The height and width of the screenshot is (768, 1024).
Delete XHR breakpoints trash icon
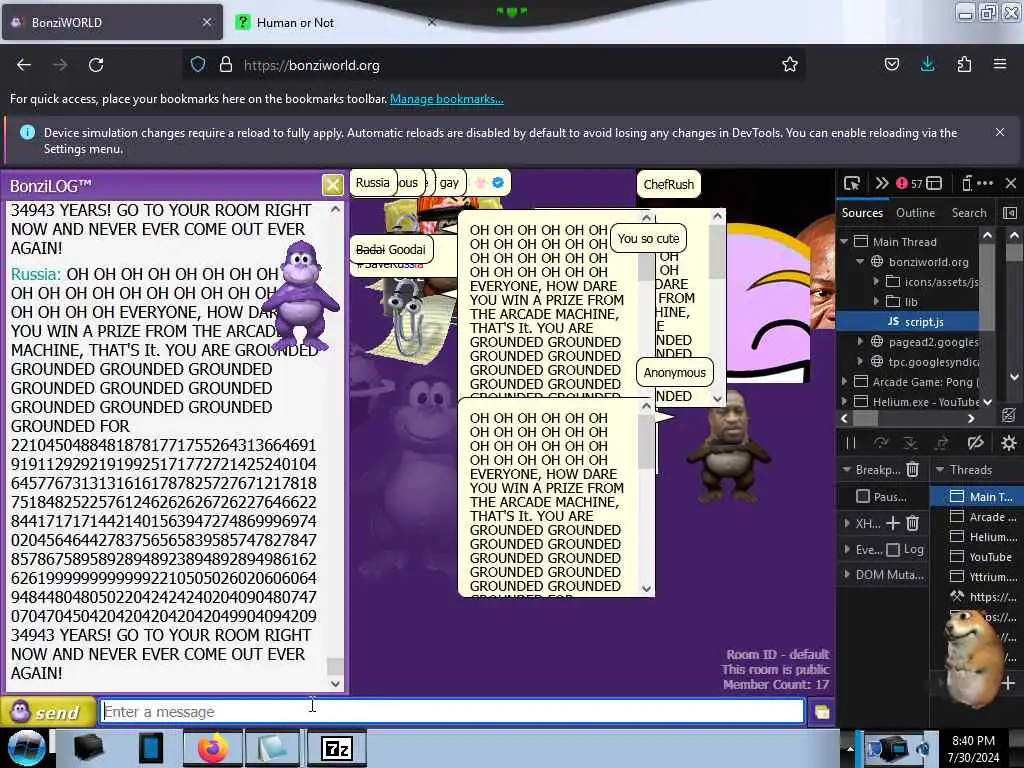pos(913,523)
